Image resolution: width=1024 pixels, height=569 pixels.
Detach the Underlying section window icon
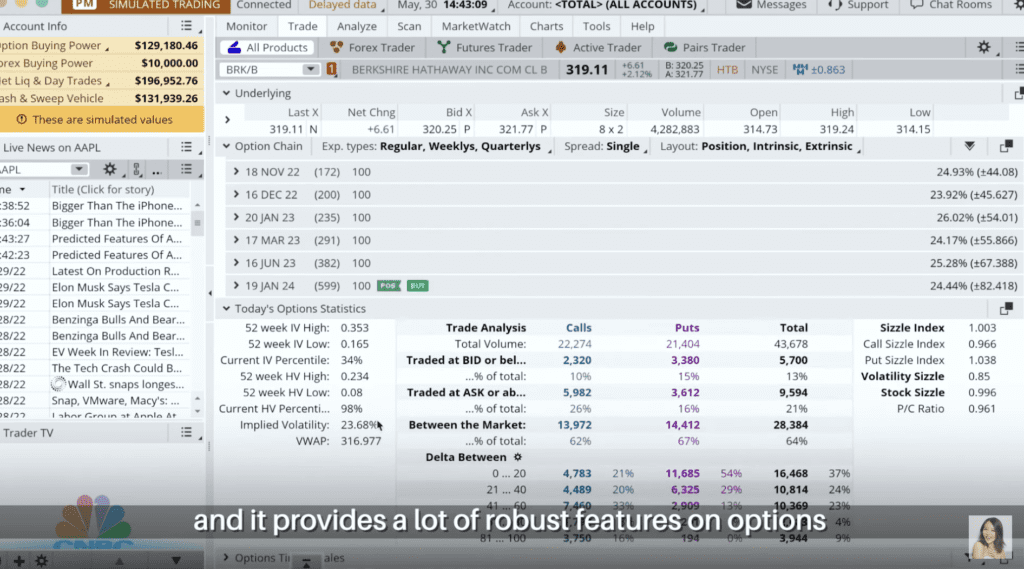(x=1018, y=93)
